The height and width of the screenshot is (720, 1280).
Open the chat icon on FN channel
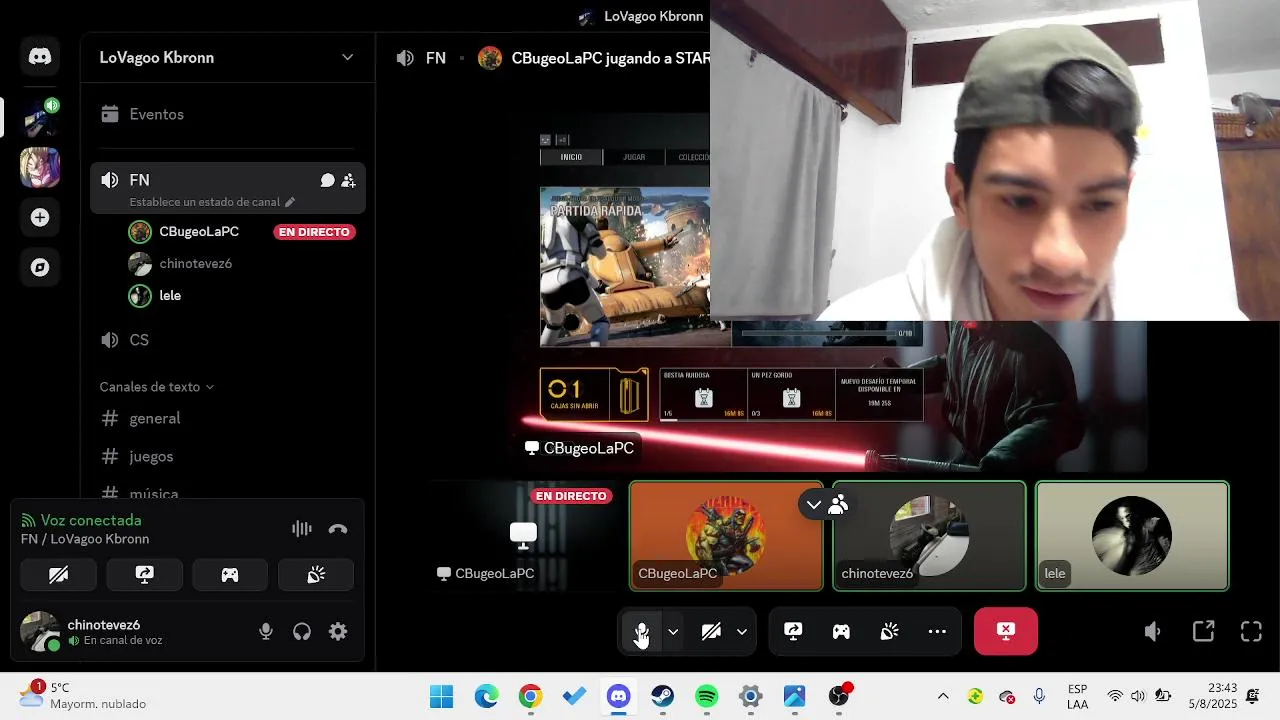click(327, 180)
